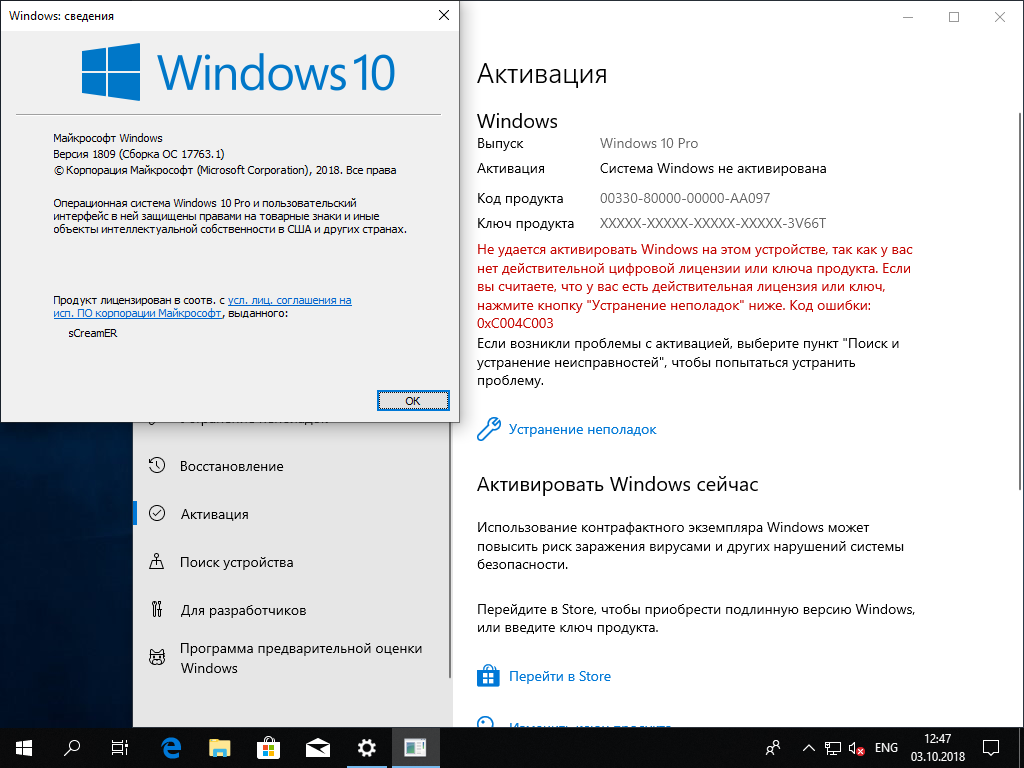
Task: Click the Windows 10 logo in dialog
Action: click(239, 72)
